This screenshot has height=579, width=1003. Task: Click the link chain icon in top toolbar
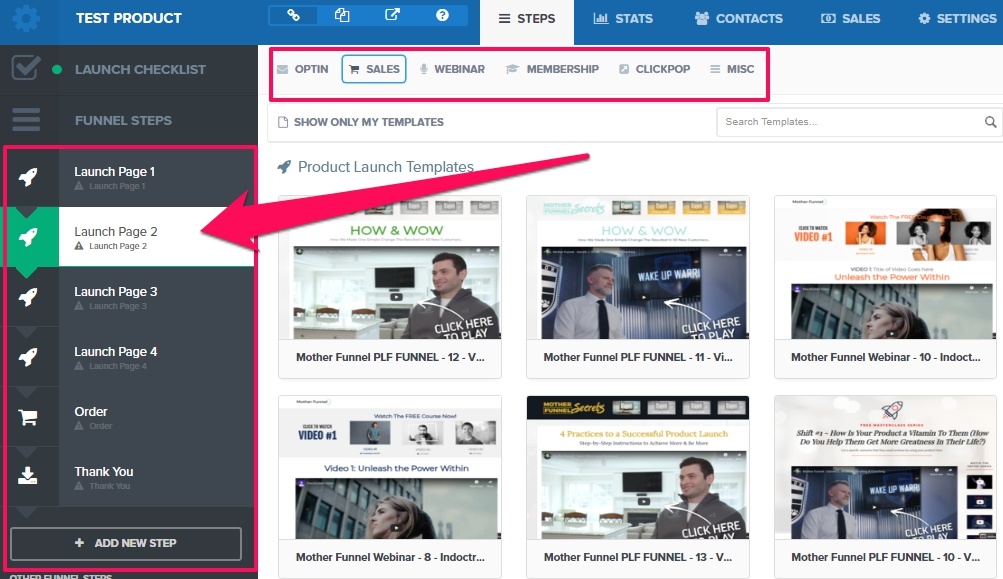click(x=293, y=15)
